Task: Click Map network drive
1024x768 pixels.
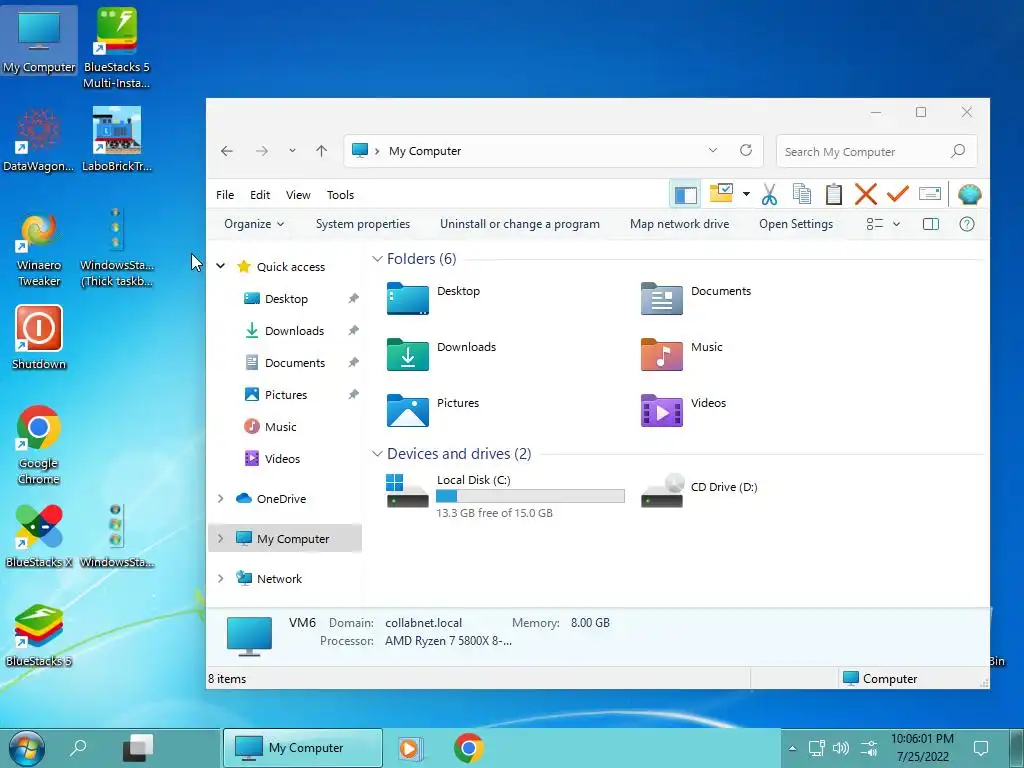Action: tap(679, 224)
